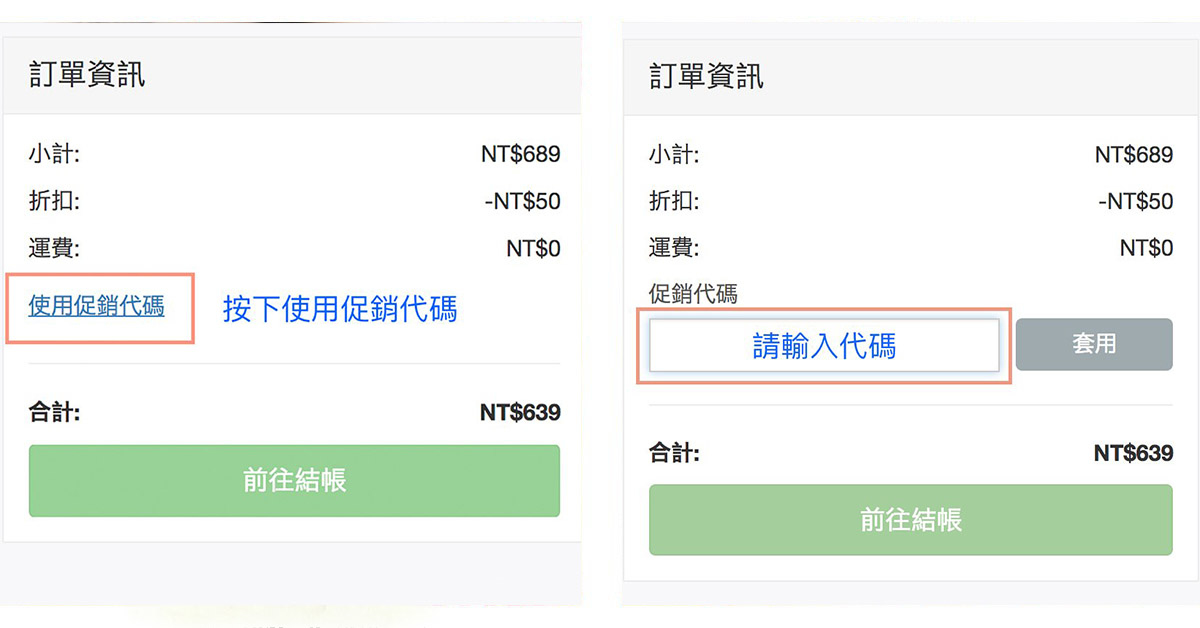Click NT$689 subtotal in the 使用促銷代碼 link panel
The image size is (1200, 628).
520,154
